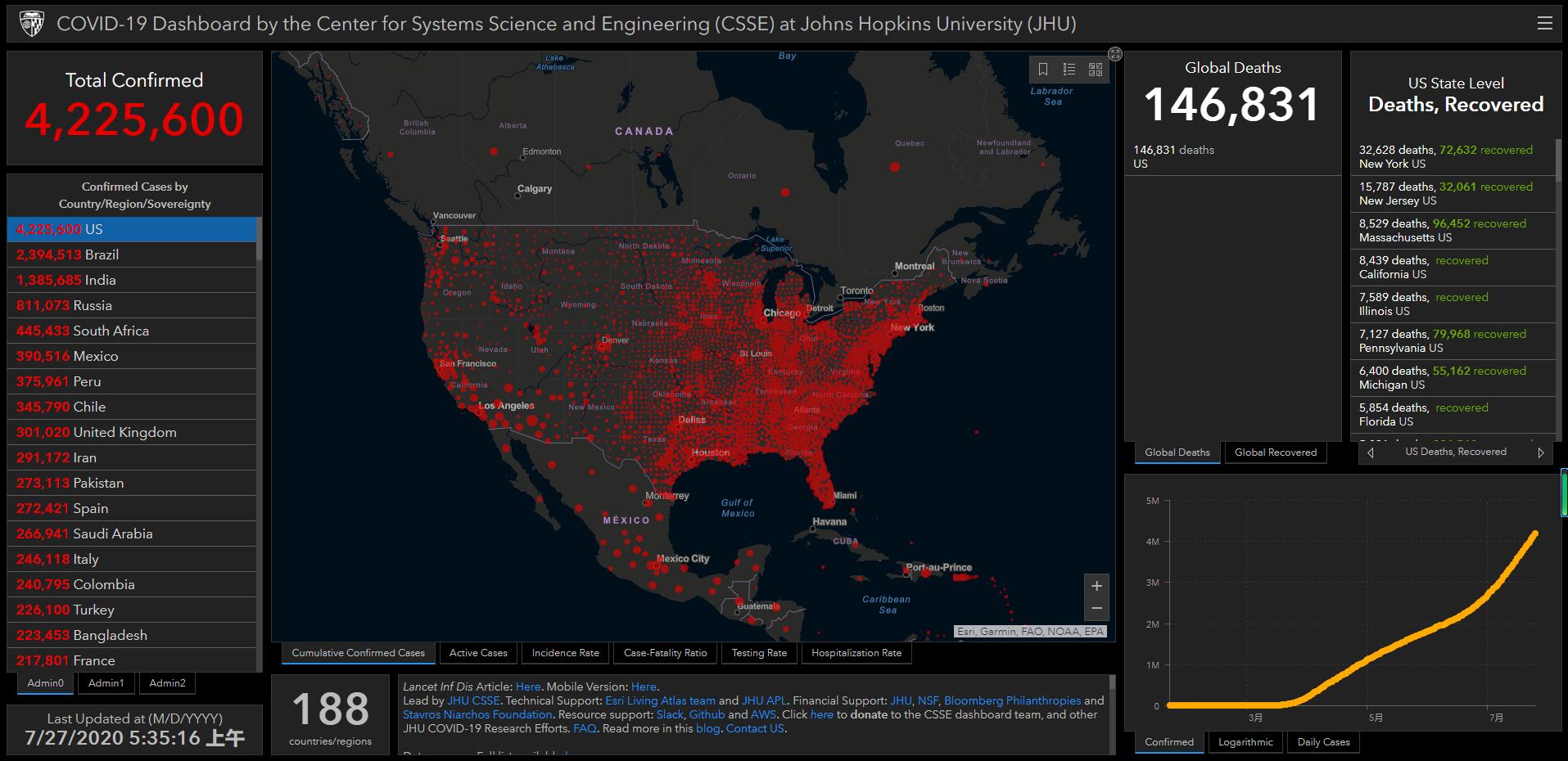Select South Africa in the list
The height and width of the screenshot is (761, 1568).
point(132,331)
